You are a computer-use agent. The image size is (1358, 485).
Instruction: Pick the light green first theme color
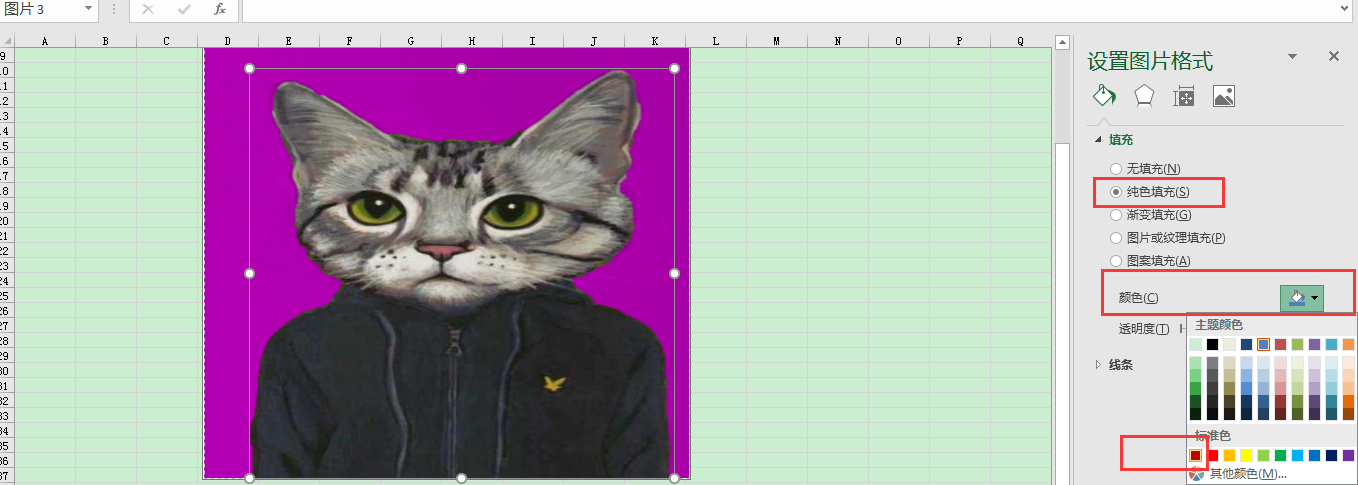pyautogui.click(x=1196, y=344)
